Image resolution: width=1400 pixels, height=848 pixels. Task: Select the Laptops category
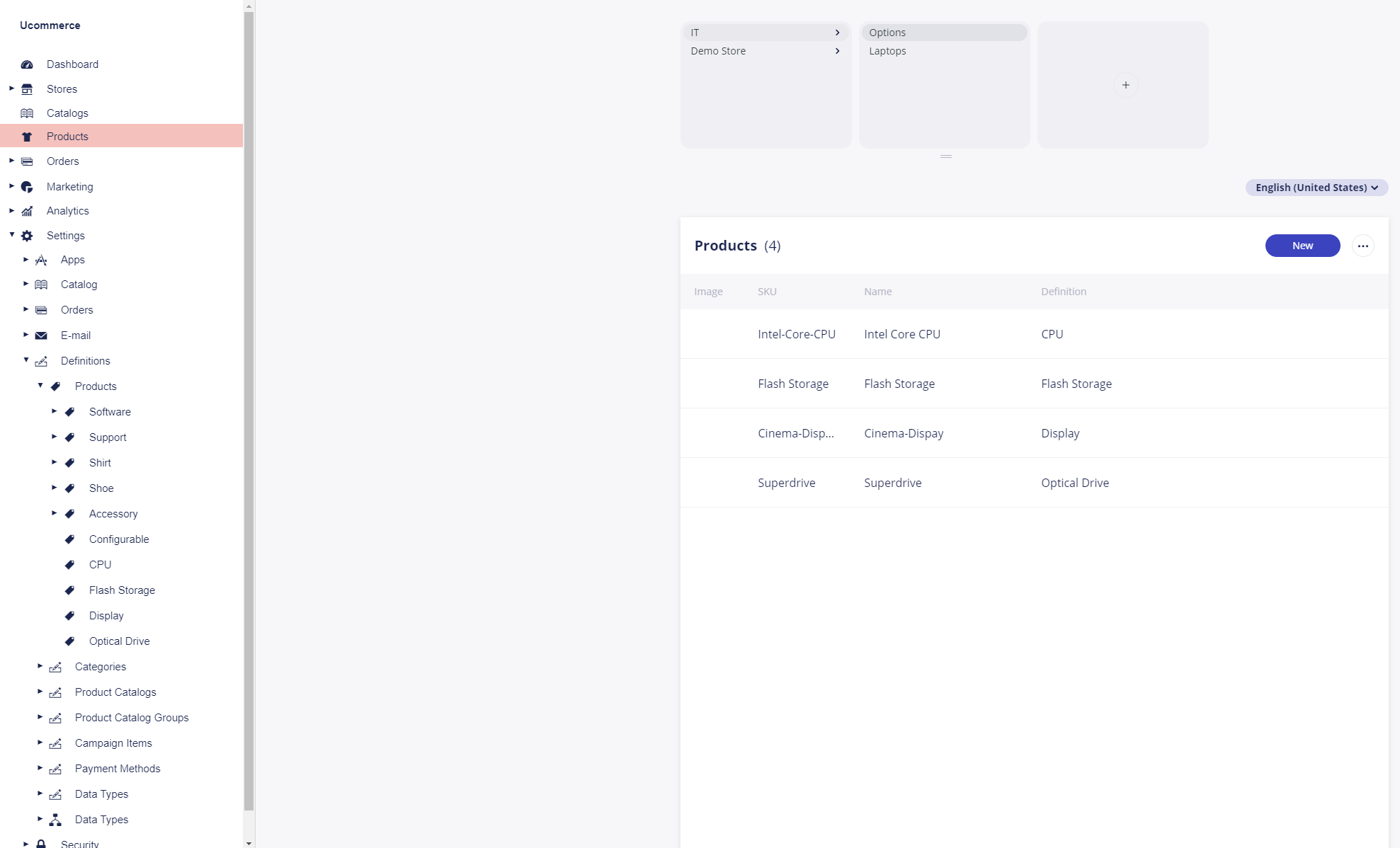coord(944,51)
